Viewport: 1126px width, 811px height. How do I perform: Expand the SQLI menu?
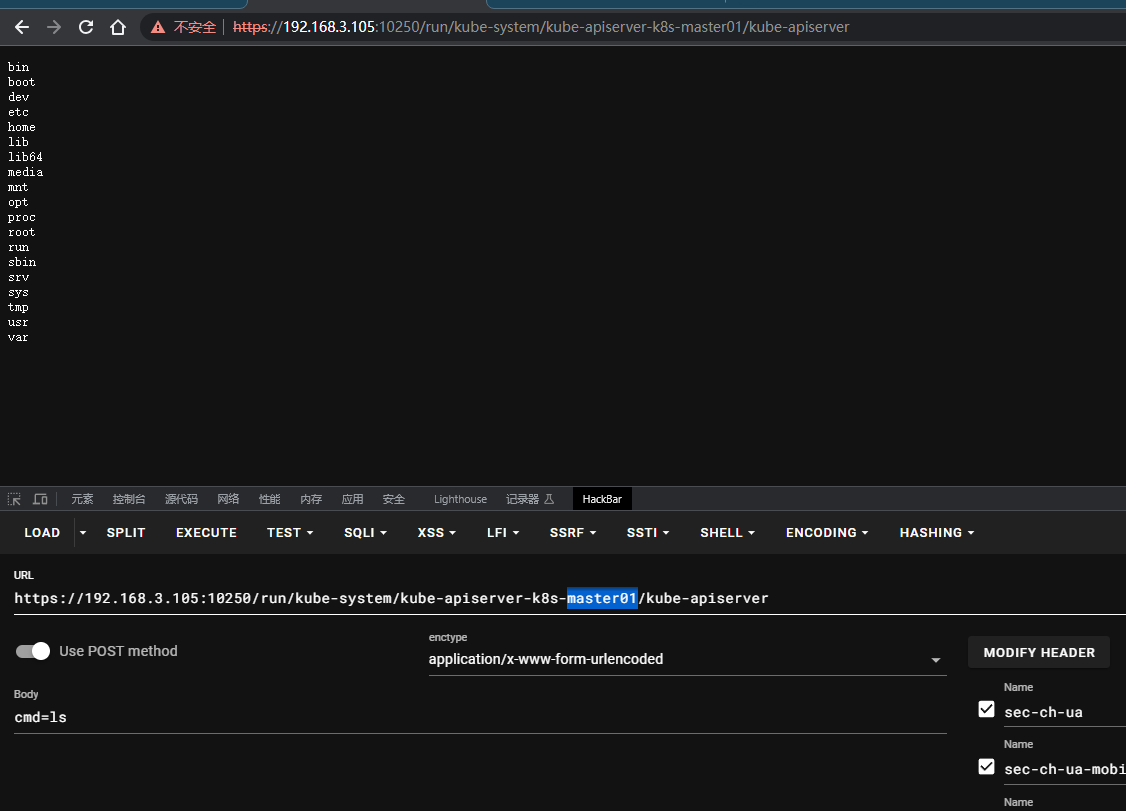(365, 533)
